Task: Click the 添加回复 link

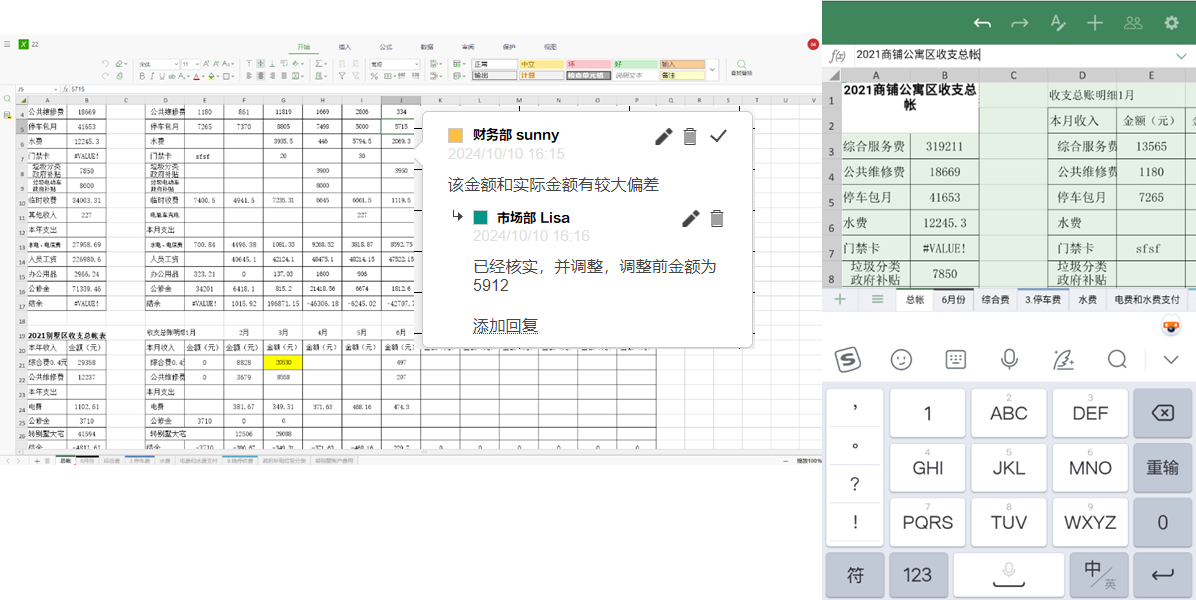Action: (505, 326)
